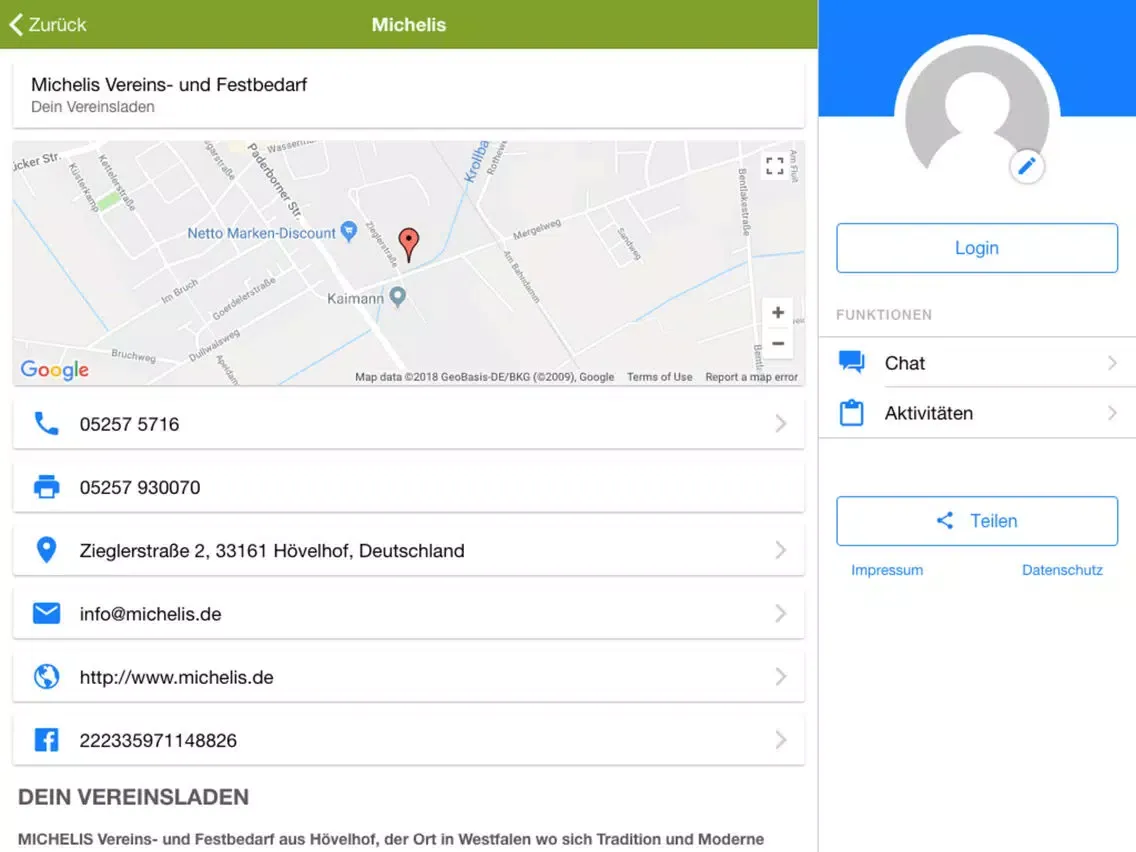Click the Netto Marken-Discount map label
The height and width of the screenshot is (852, 1136).
pyautogui.click(x=262, y=233)
